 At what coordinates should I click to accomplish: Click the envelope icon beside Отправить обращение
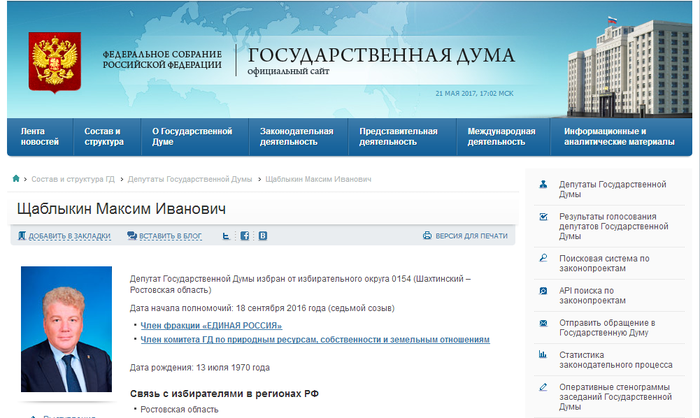point(543,323)
